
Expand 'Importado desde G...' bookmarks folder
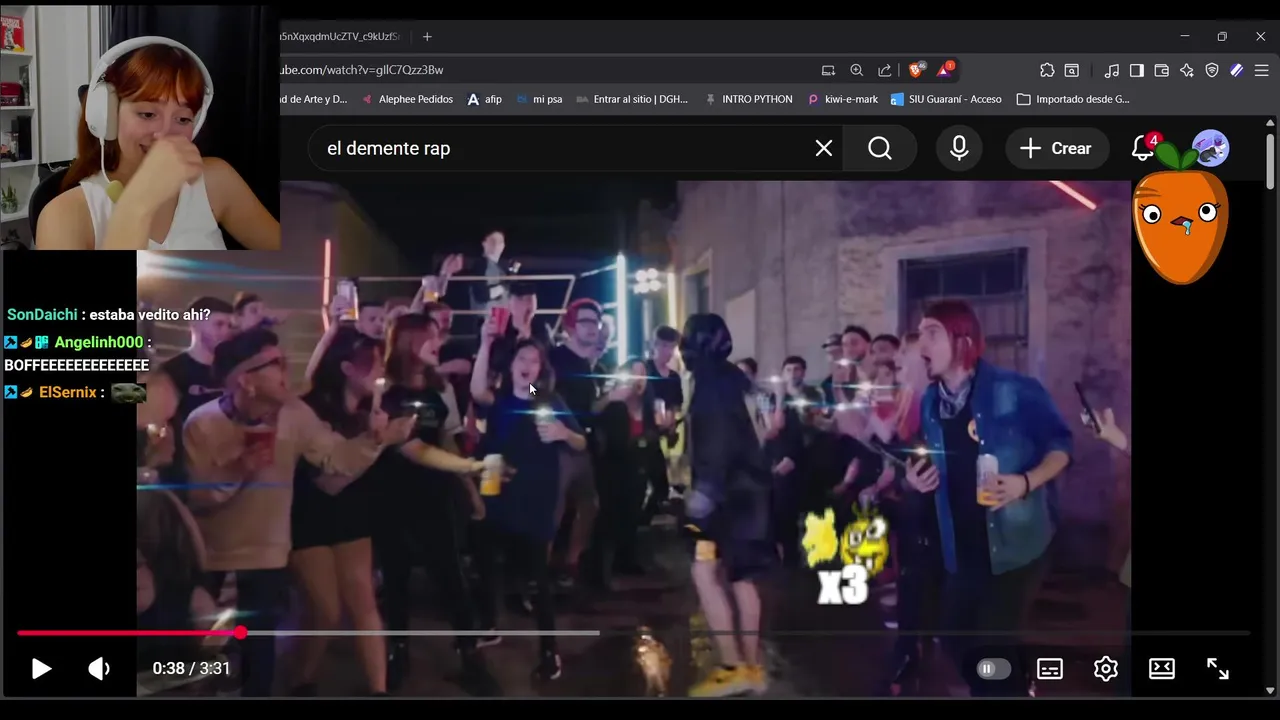coord(1073,99)
